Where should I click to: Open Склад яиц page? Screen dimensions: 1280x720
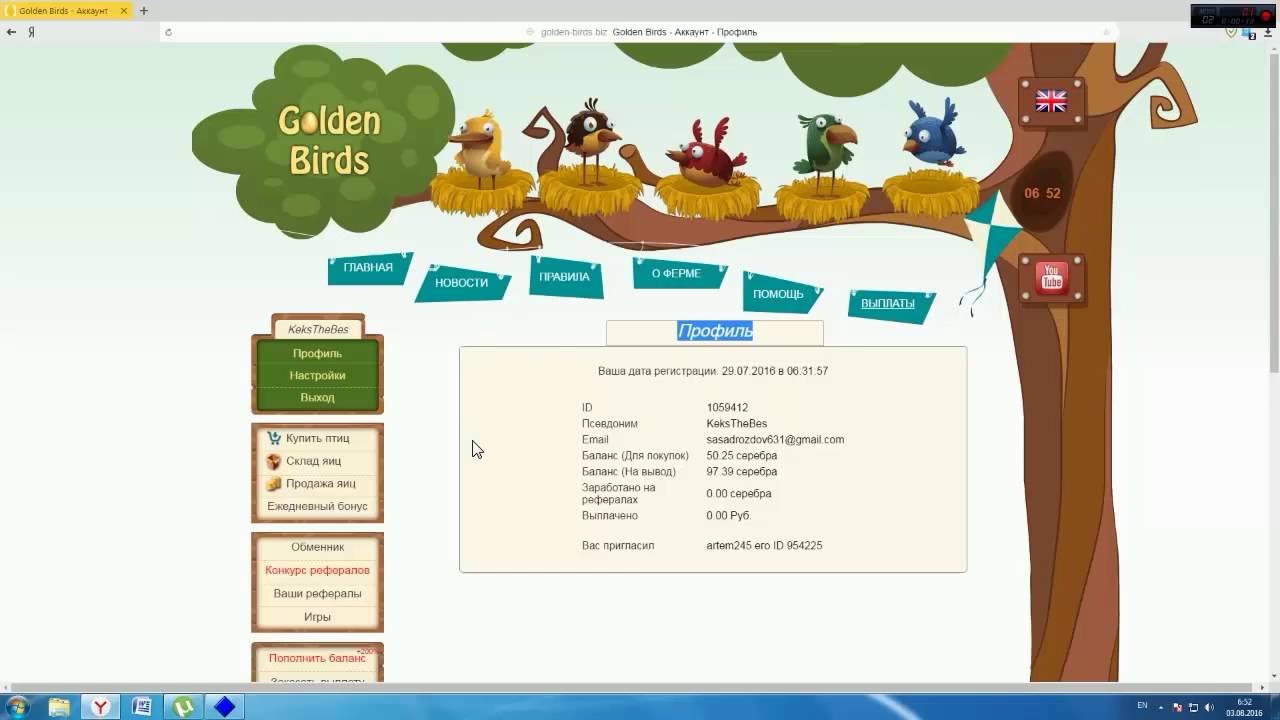pos(313,461)
